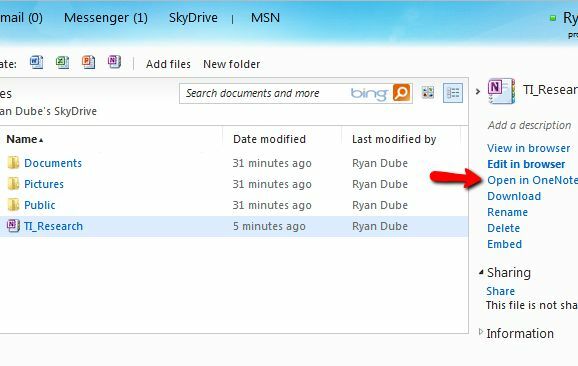Open the Documents folder
Image resolution: width=578 pixels, height=366 pixels.
[53, 163]
